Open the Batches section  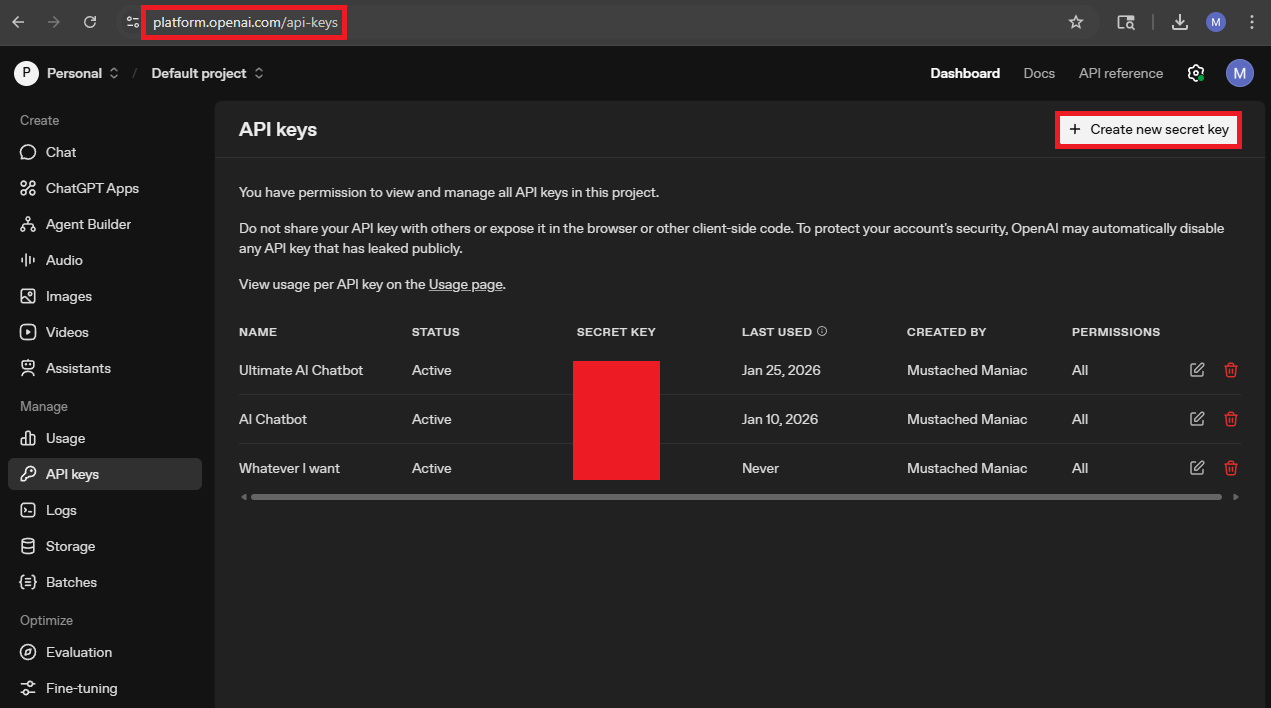pos(71,582)
